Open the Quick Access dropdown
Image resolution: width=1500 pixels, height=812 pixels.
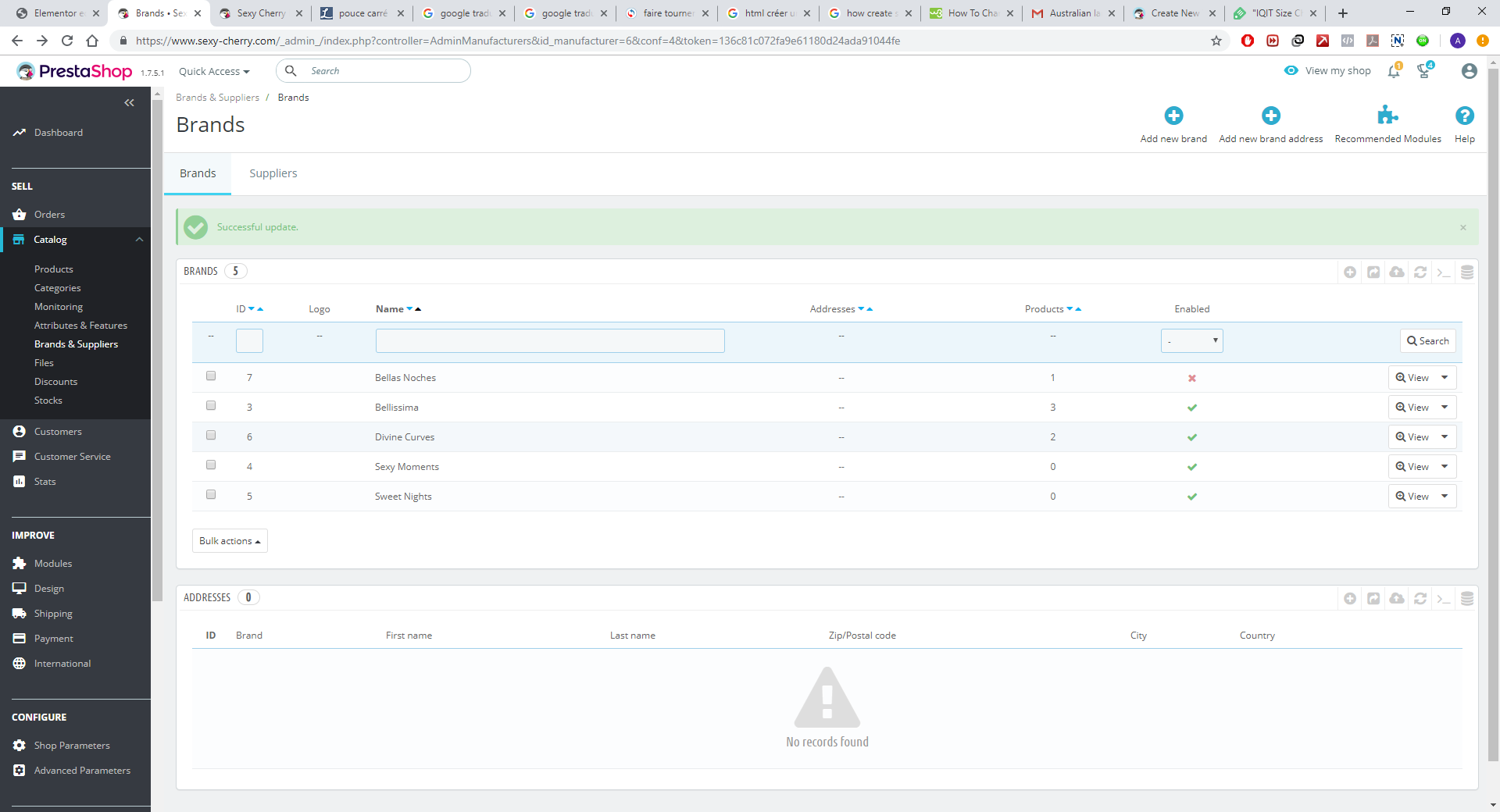point(214,71)
